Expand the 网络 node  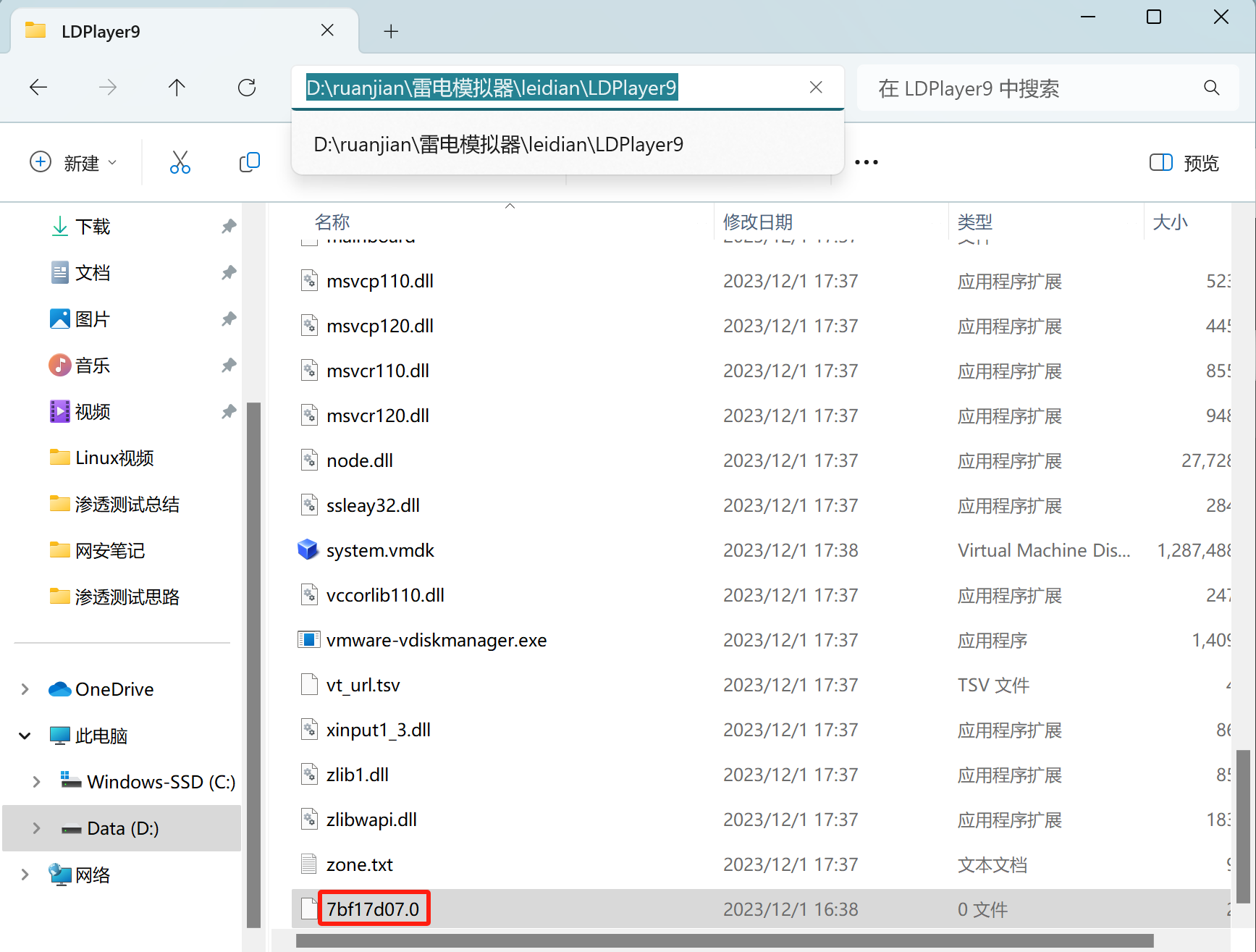click(25, 875)
